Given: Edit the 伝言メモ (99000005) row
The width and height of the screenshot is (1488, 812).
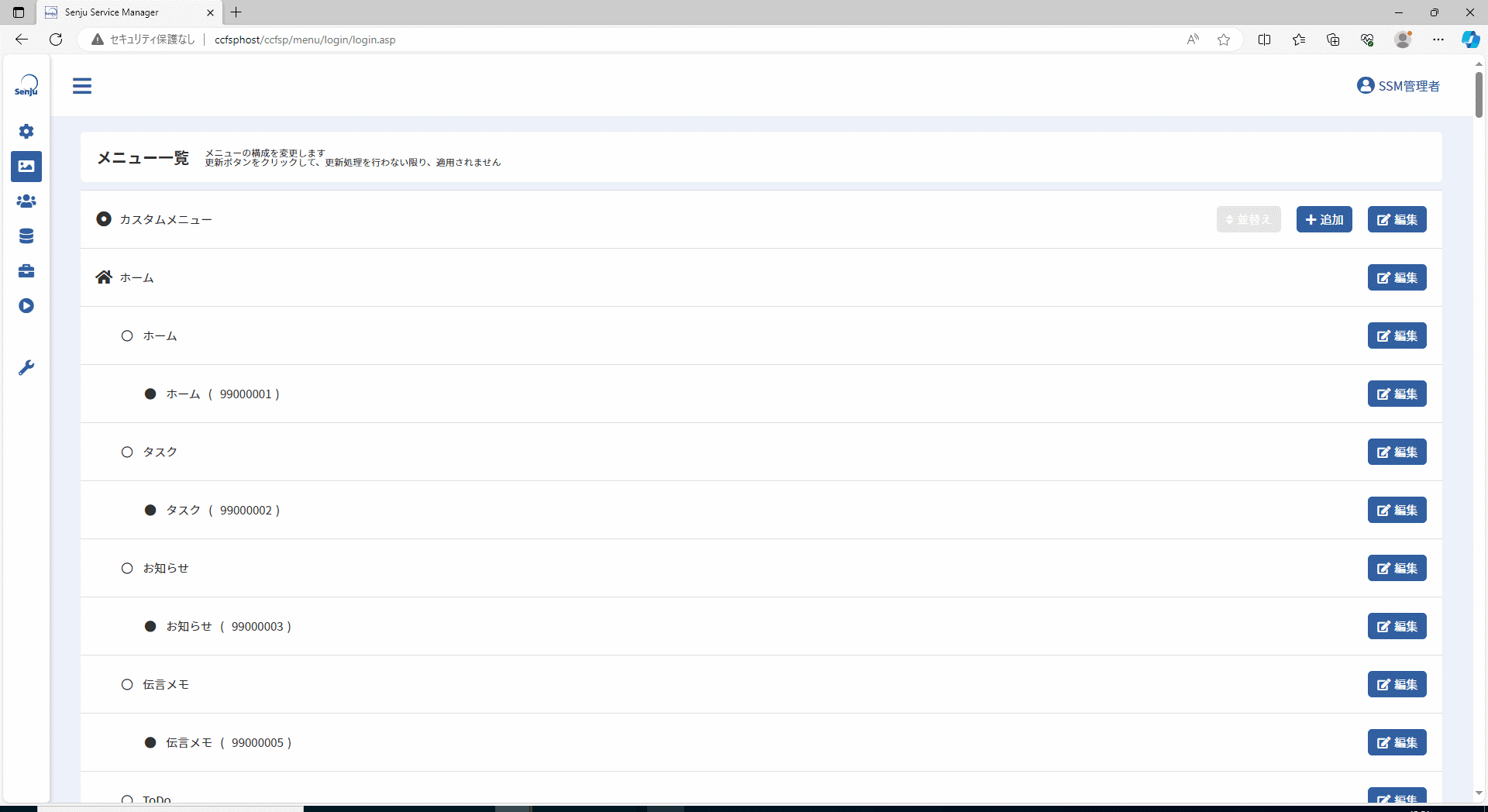Looking at the screenshot, I should [x=1397, y=742].
